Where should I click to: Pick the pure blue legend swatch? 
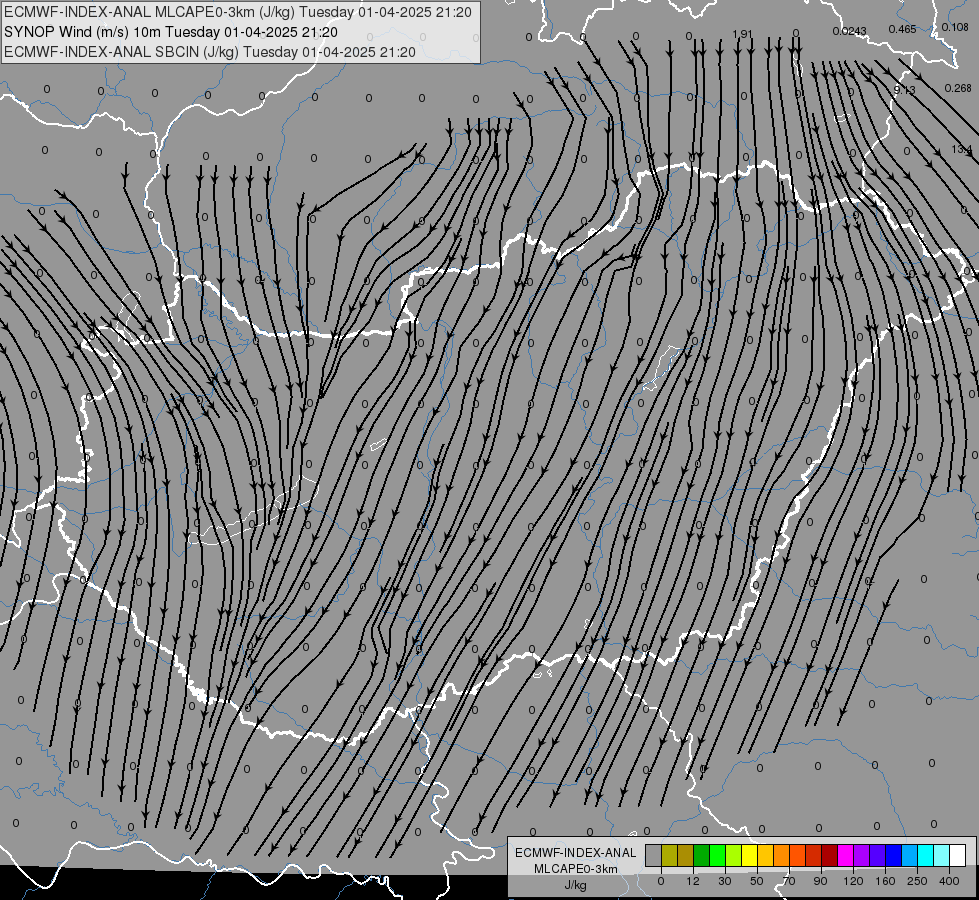[x=893, y=855]
